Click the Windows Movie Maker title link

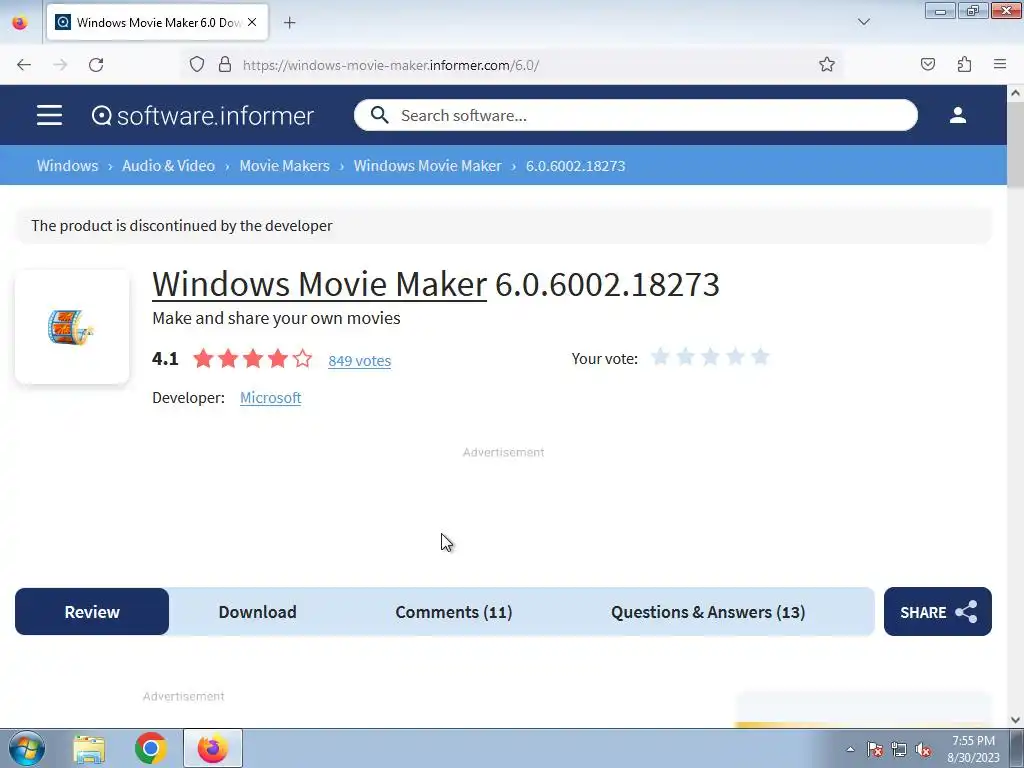tap(319, 284)
